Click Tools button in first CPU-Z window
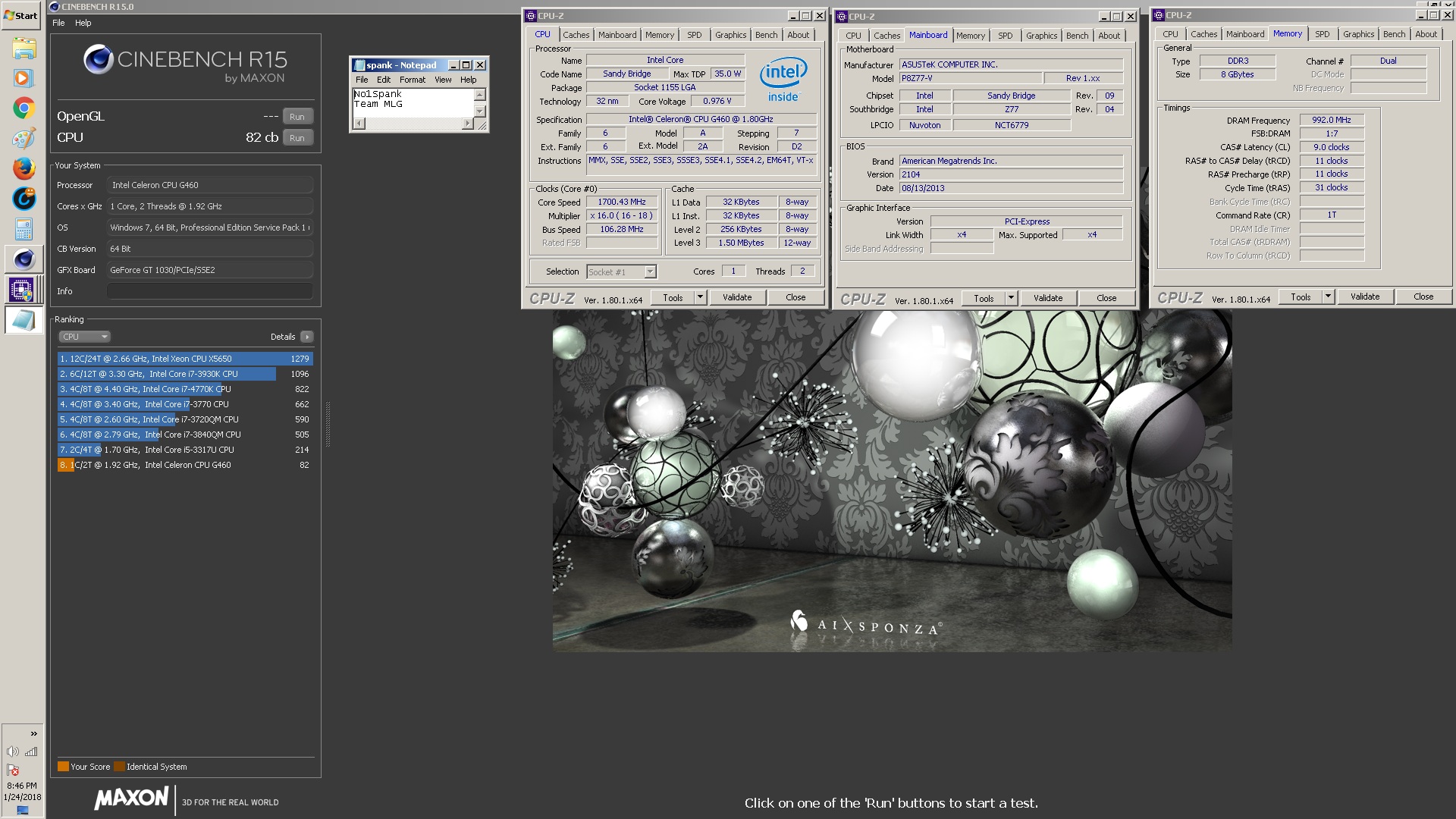This screenshot has height=819, width=1456. tap(673, 298)
